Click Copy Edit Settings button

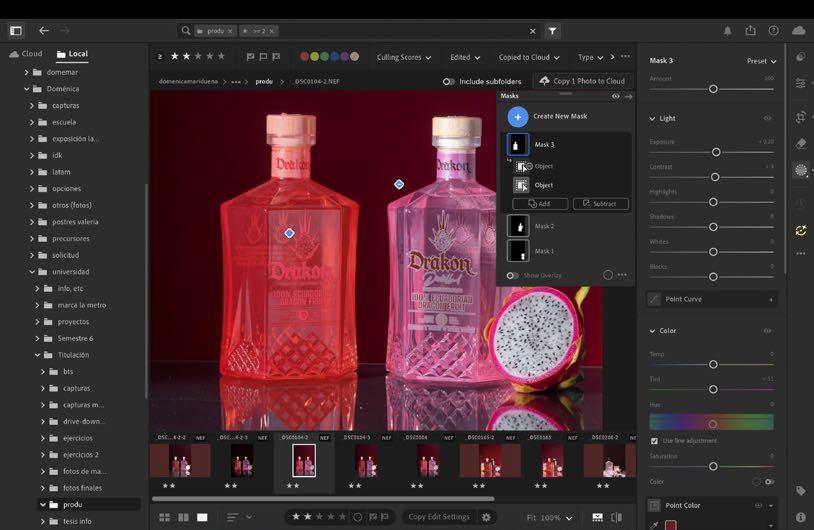(x=439, y=517)
